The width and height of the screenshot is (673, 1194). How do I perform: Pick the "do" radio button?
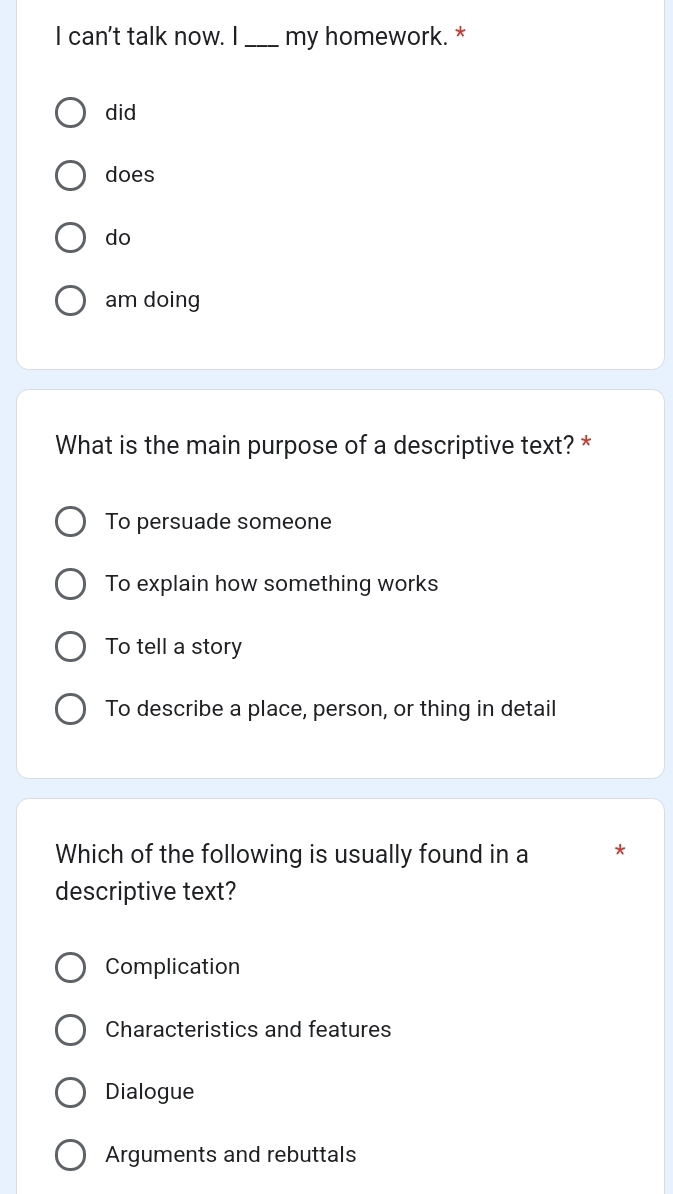(70, 238)
